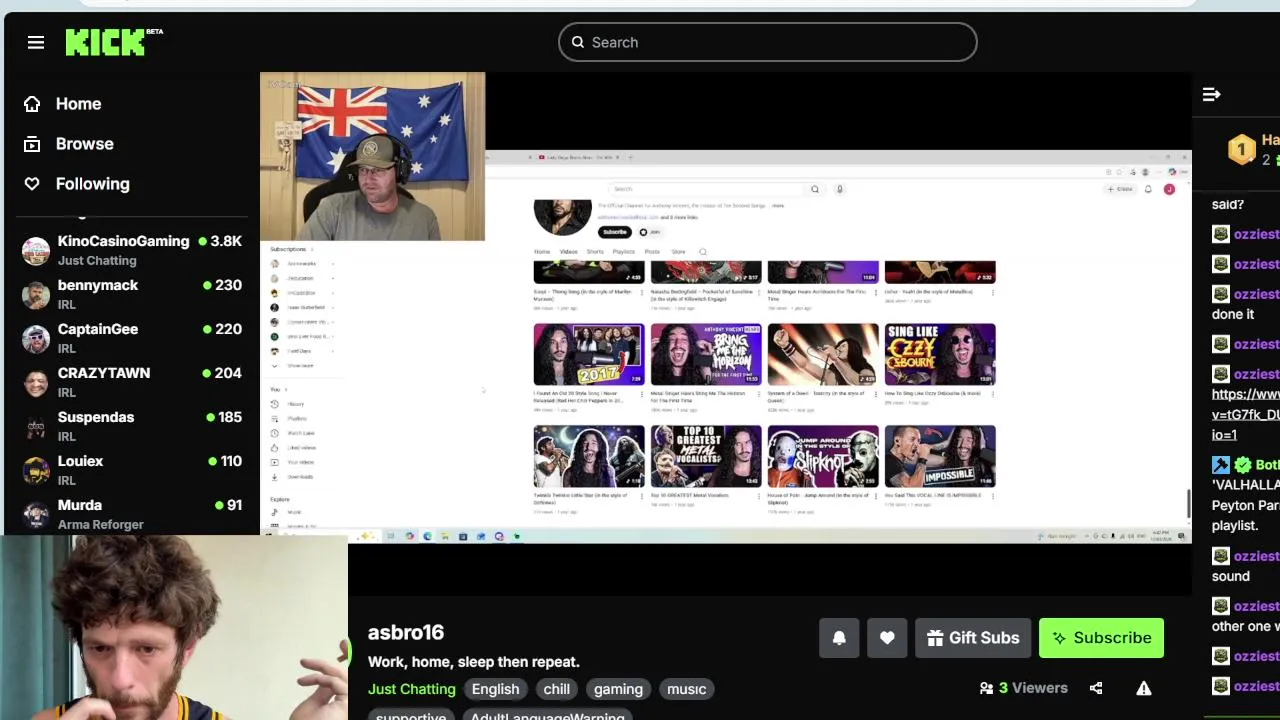This screenshot has height=720, width=1280.
Task: Select the music tag
Action: tap(686, 689)
